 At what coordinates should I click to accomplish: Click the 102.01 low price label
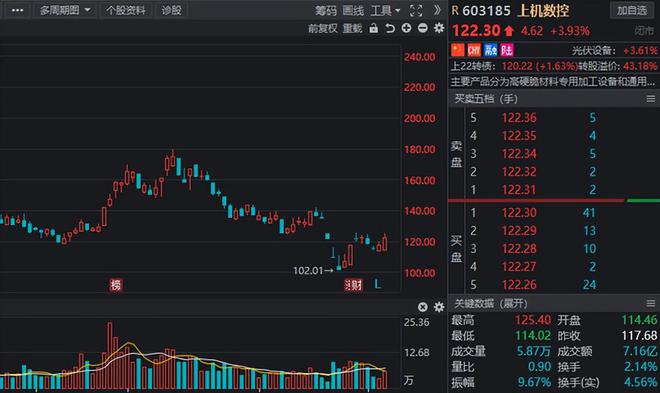point(308,271)
